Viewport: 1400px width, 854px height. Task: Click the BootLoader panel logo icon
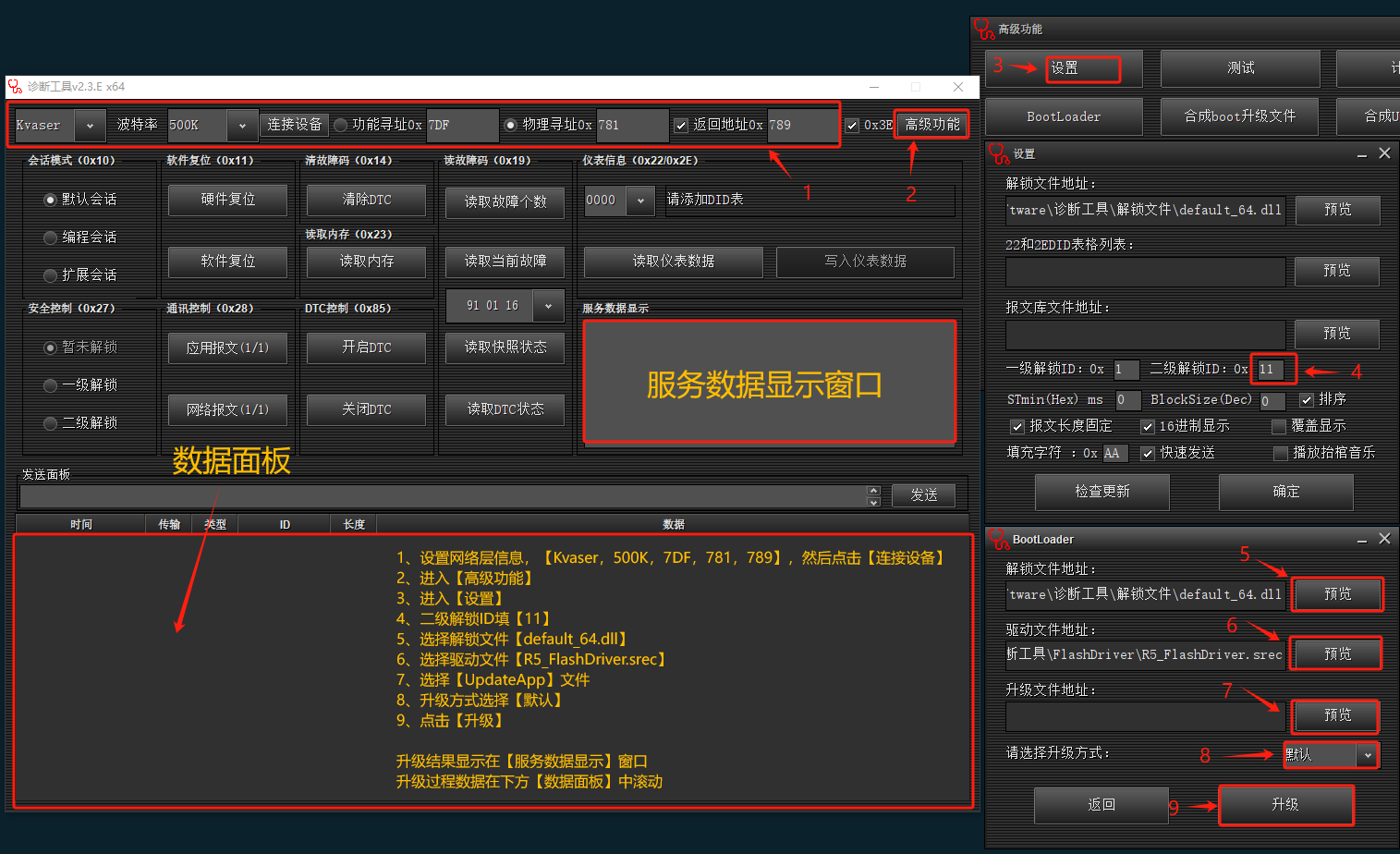998,539
